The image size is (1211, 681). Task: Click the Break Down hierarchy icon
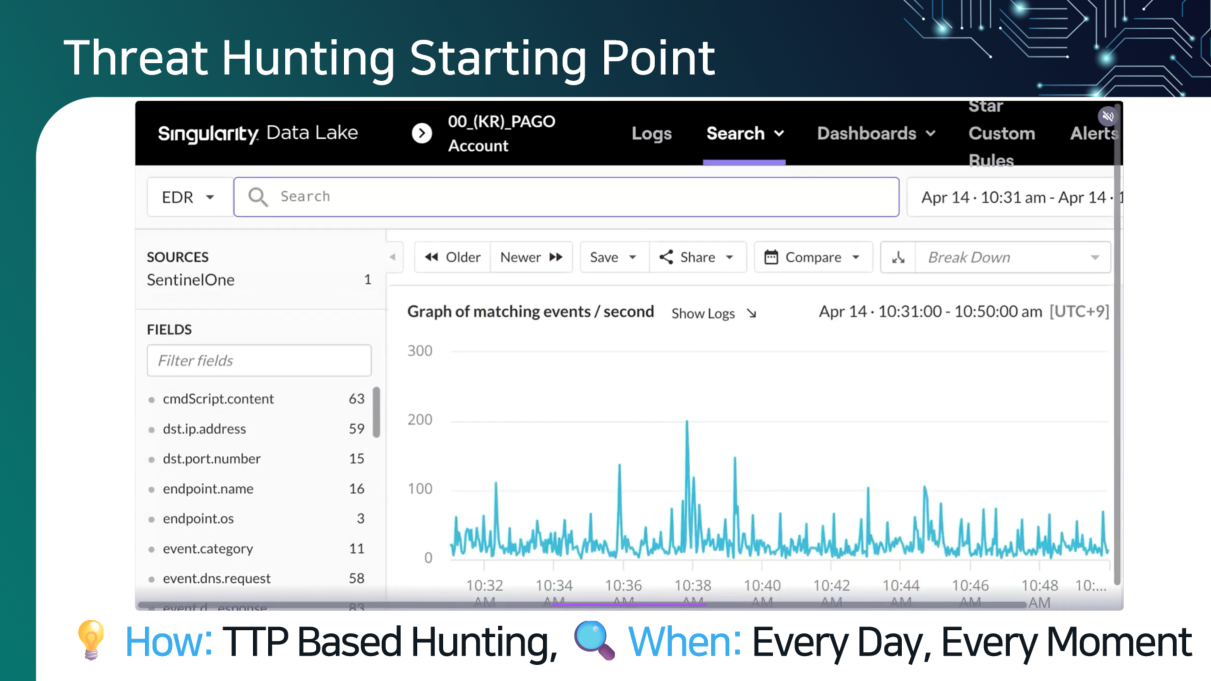(x=898, y=257)
